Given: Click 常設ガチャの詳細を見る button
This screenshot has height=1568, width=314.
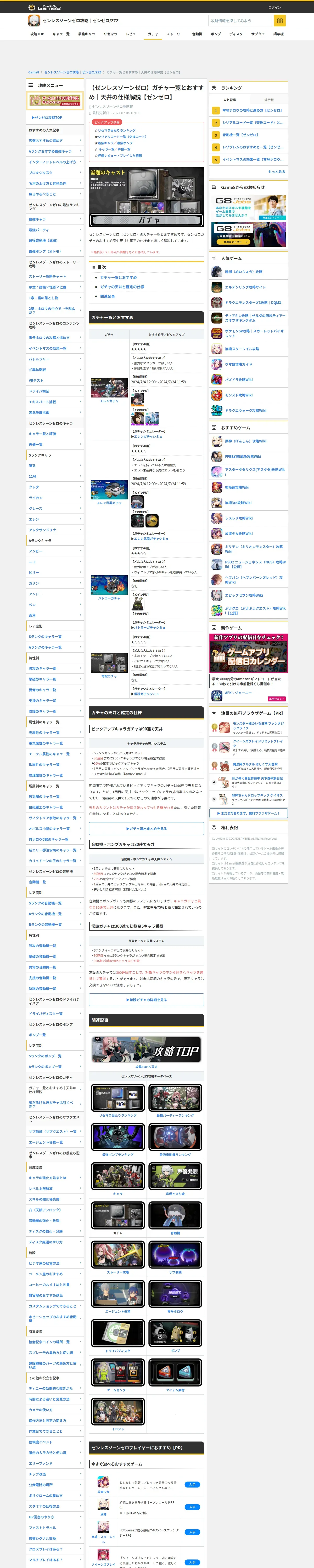Looking at the screenshot, I should (146, 1000).
